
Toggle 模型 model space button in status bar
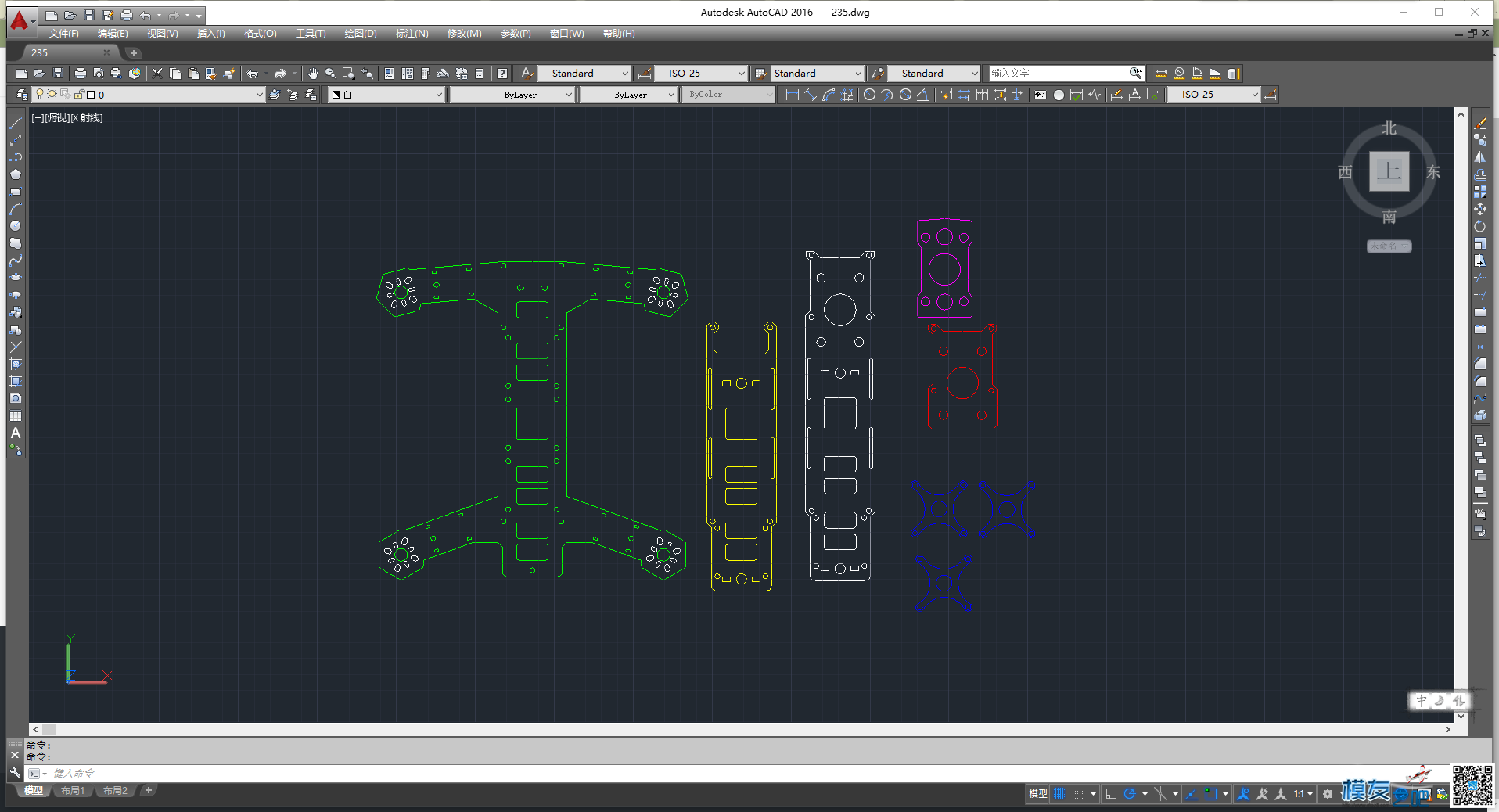pos(1038,794)
